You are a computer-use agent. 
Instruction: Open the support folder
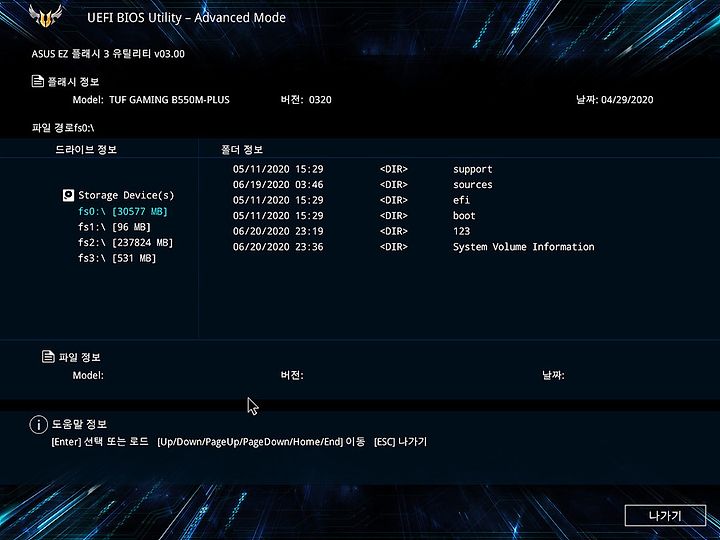click(472, 169)
